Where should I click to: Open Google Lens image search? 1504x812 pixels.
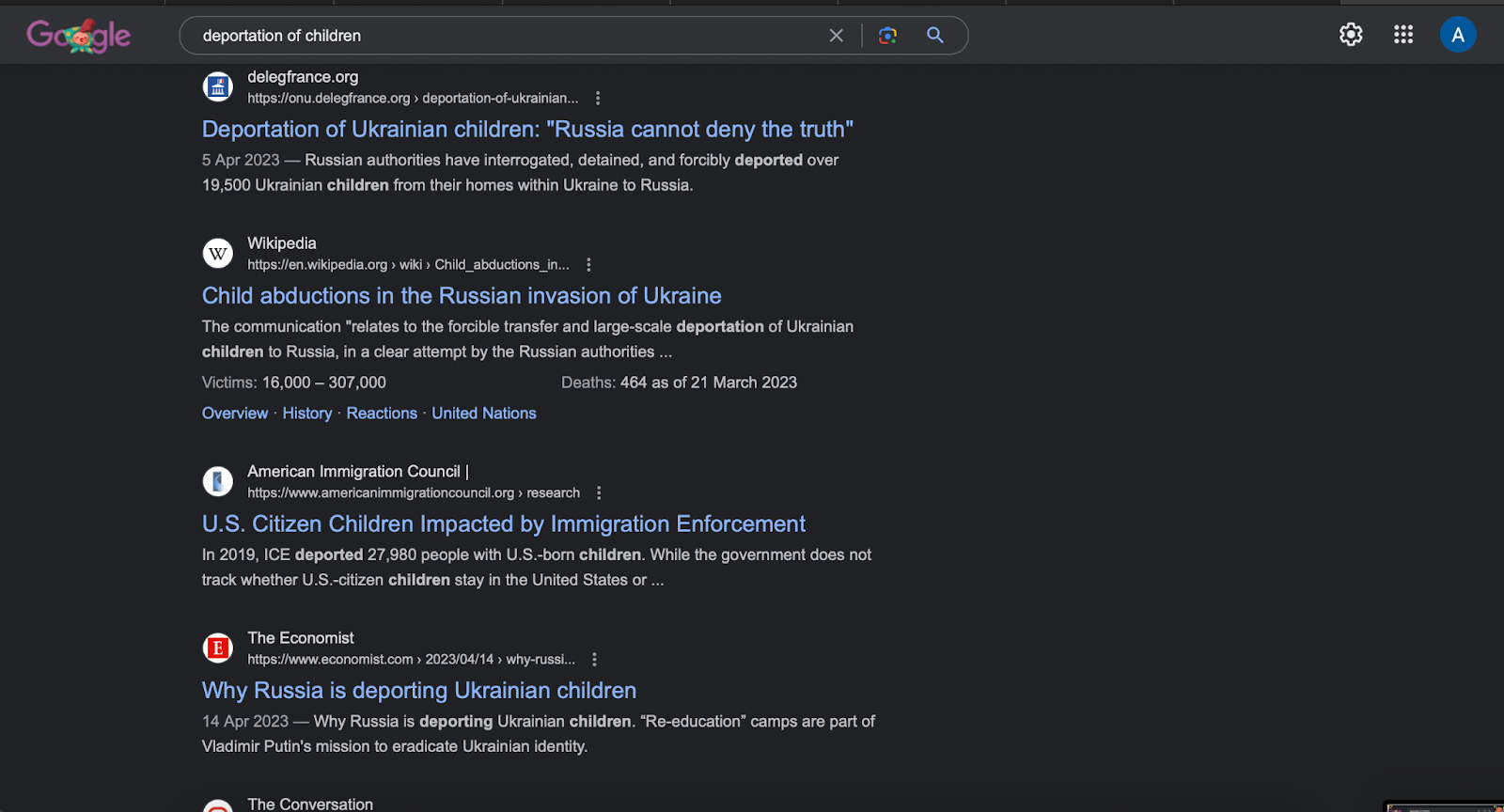(887, 36)
